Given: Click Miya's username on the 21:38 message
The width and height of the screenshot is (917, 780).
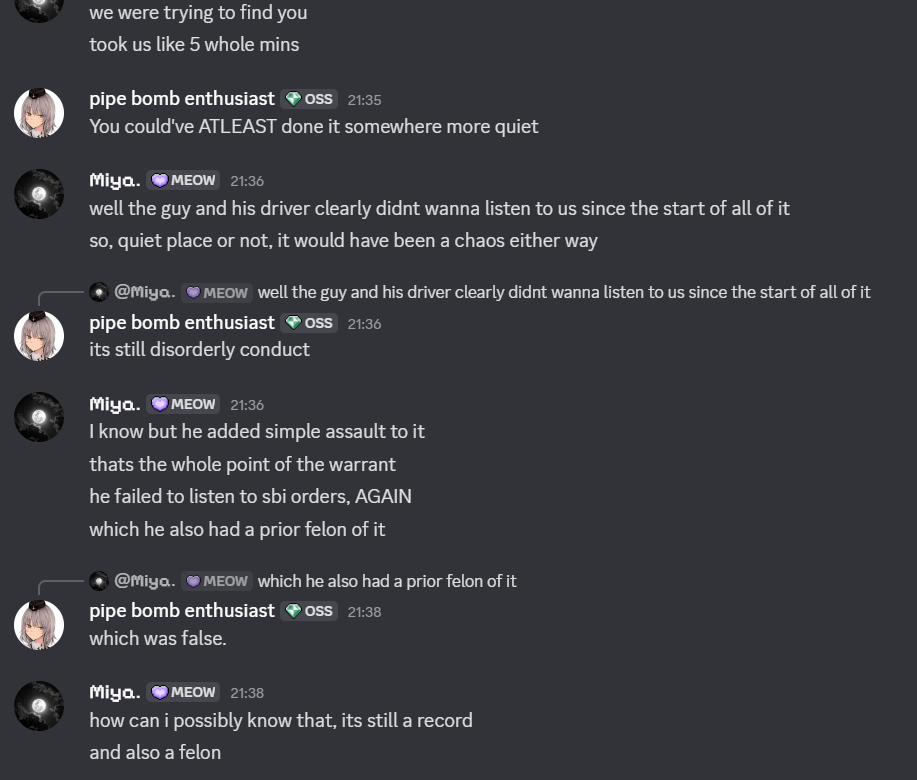Looking at the screenshot, I should (114, 692).
